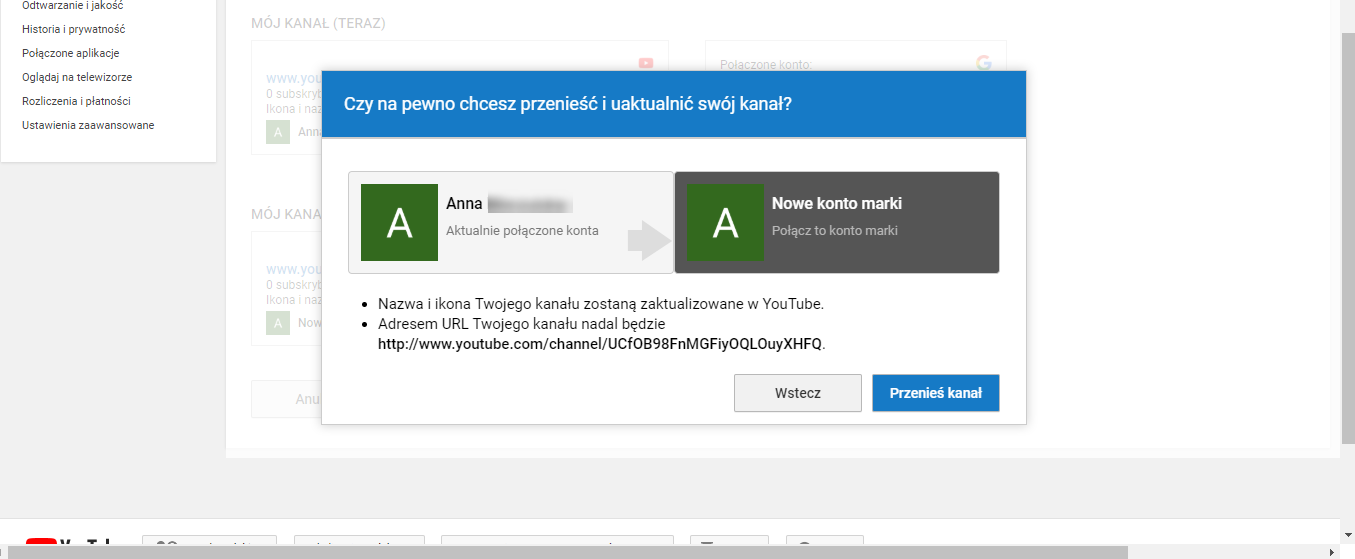Click the Nazwa i ikona Twojego kanału line
This screenshot has height=559, width=1355.
[600, 304]
